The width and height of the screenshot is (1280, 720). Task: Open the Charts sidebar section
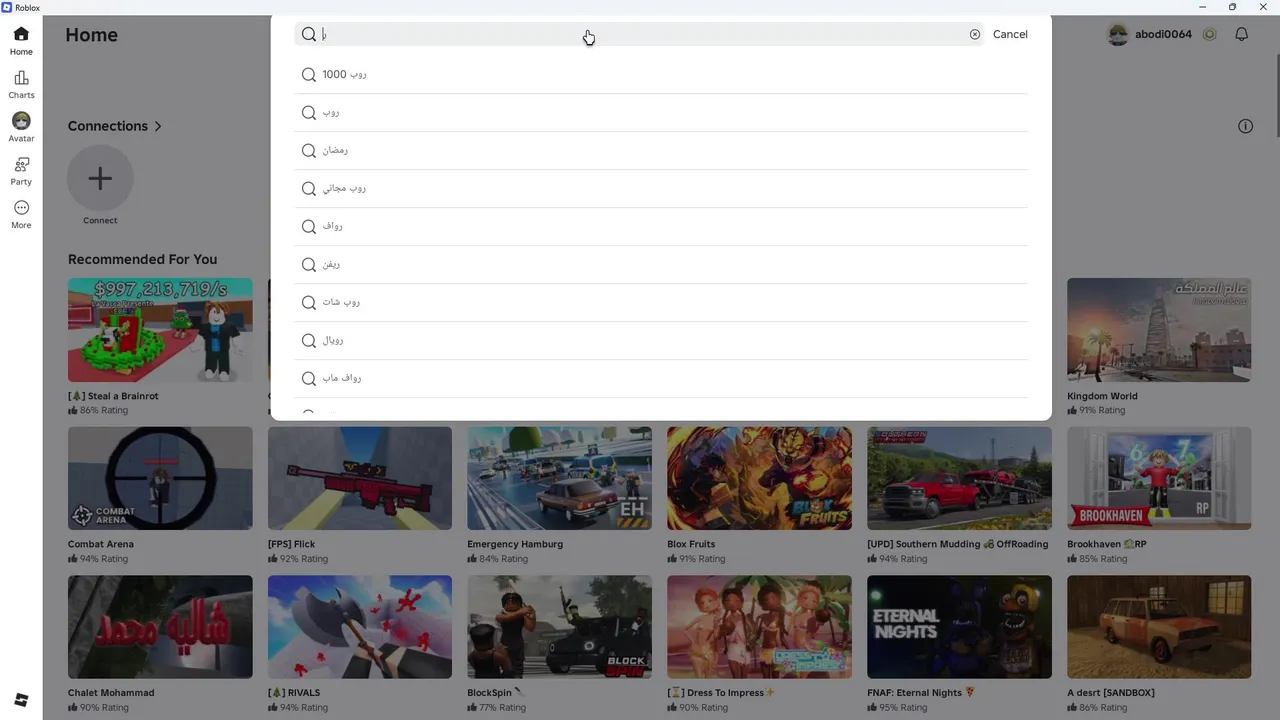(x=21, y=84)
